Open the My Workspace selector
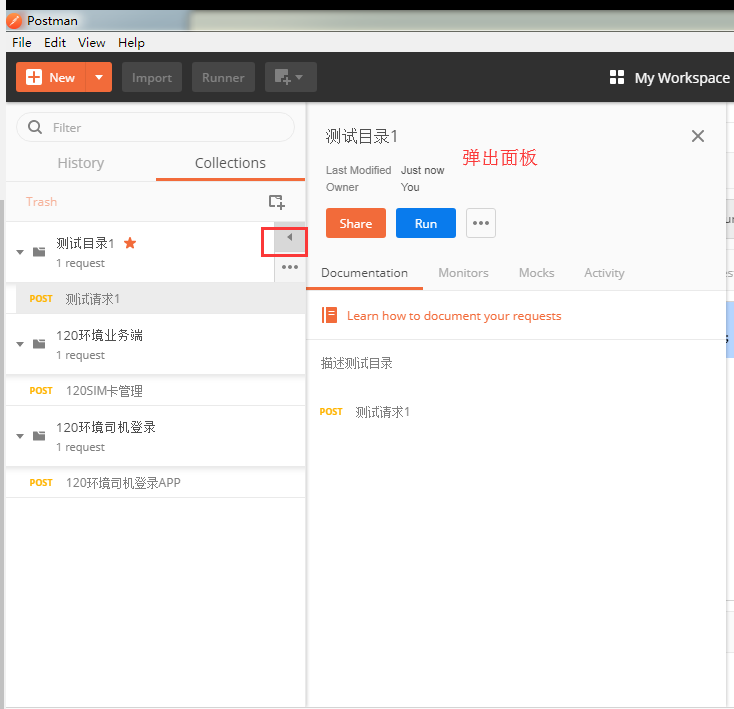 682,78
